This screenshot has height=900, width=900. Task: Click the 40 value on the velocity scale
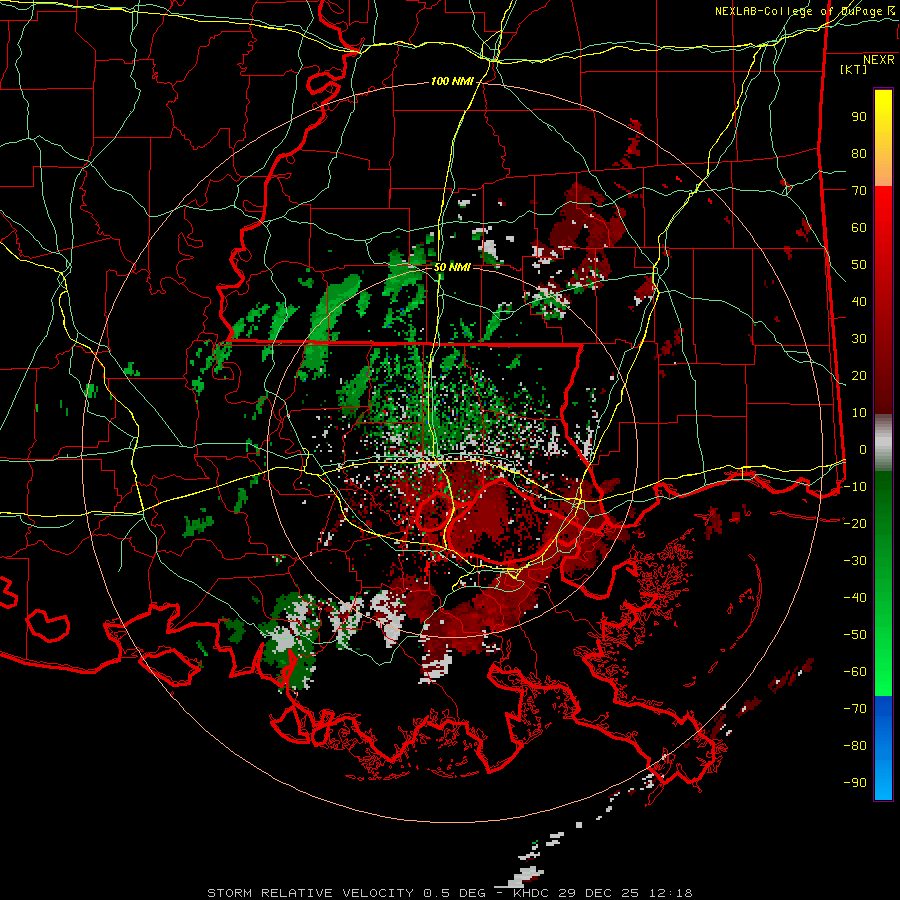click(859, 301)
